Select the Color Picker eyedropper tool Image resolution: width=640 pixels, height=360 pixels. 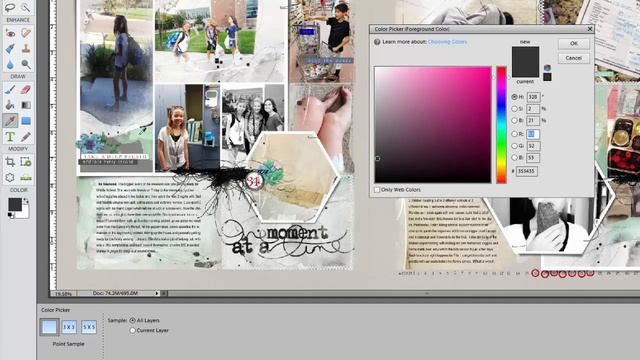[10, 120]
